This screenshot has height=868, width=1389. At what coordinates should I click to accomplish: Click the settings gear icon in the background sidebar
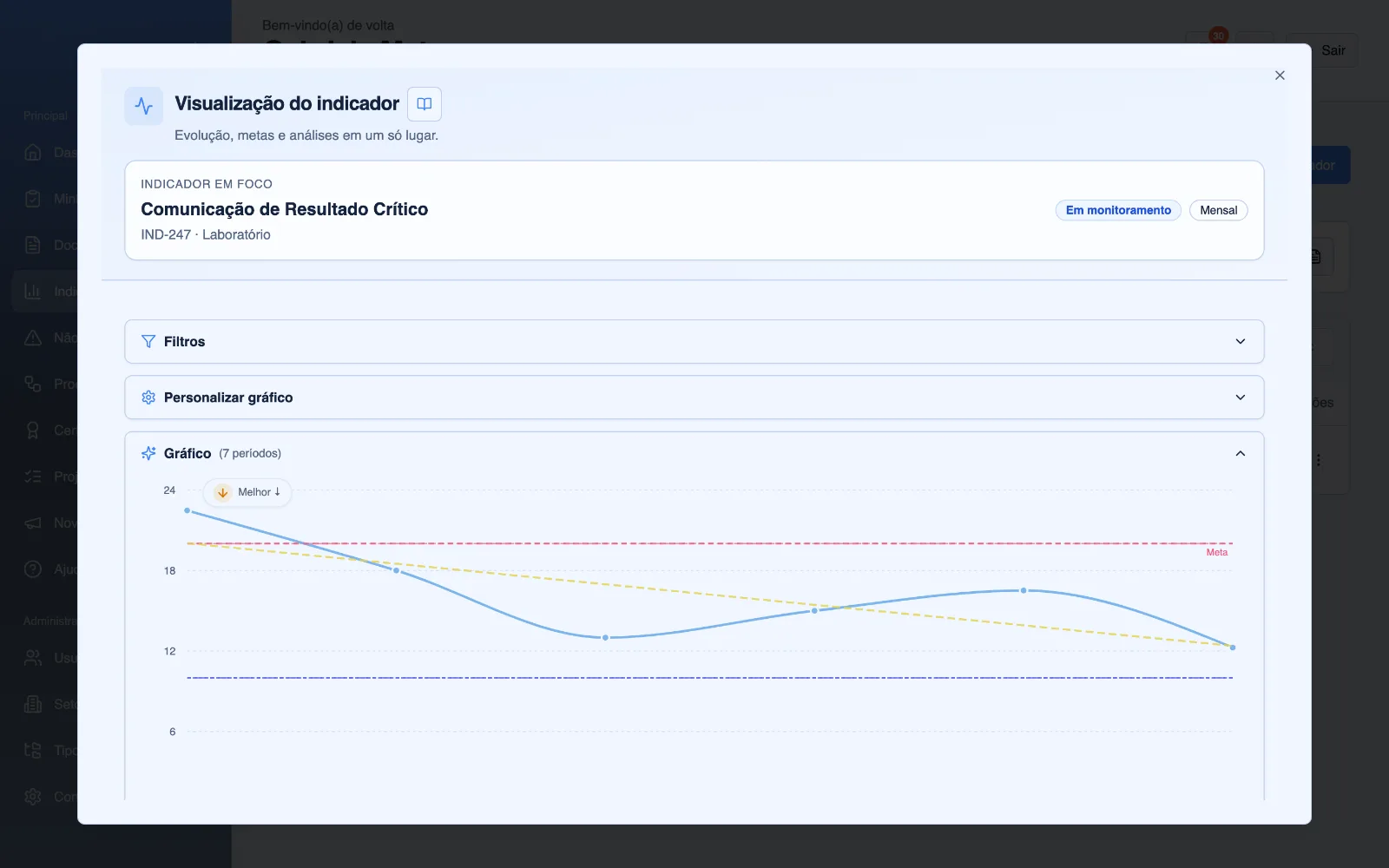click(x=33, y=797)
